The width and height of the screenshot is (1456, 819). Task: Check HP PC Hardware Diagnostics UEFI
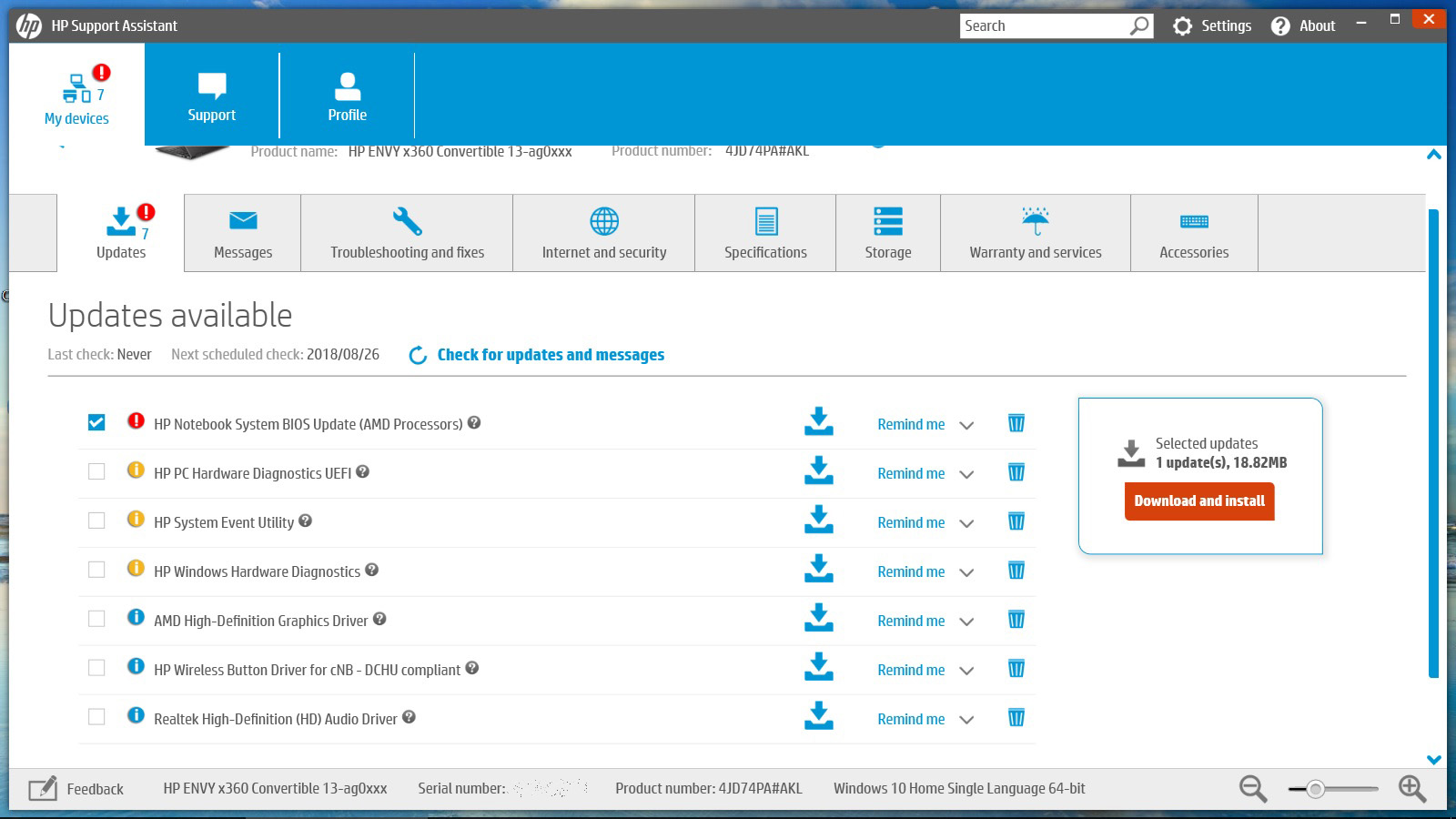click(96, 471)
